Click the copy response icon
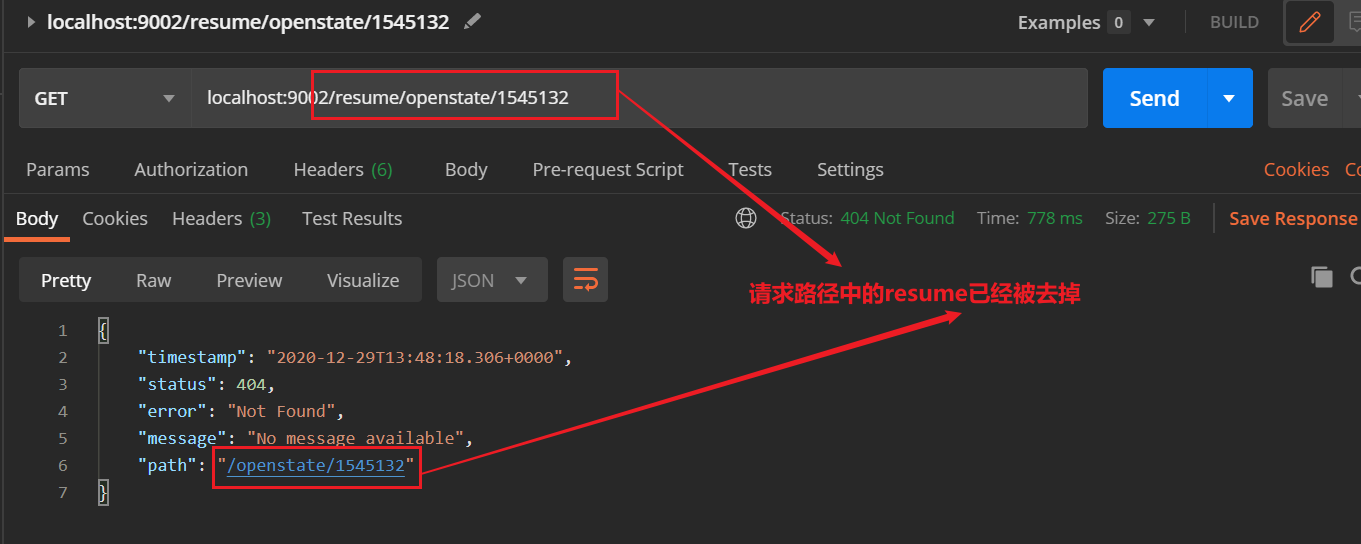This screenshot has height=544, width=1361. coord(1322,278)
